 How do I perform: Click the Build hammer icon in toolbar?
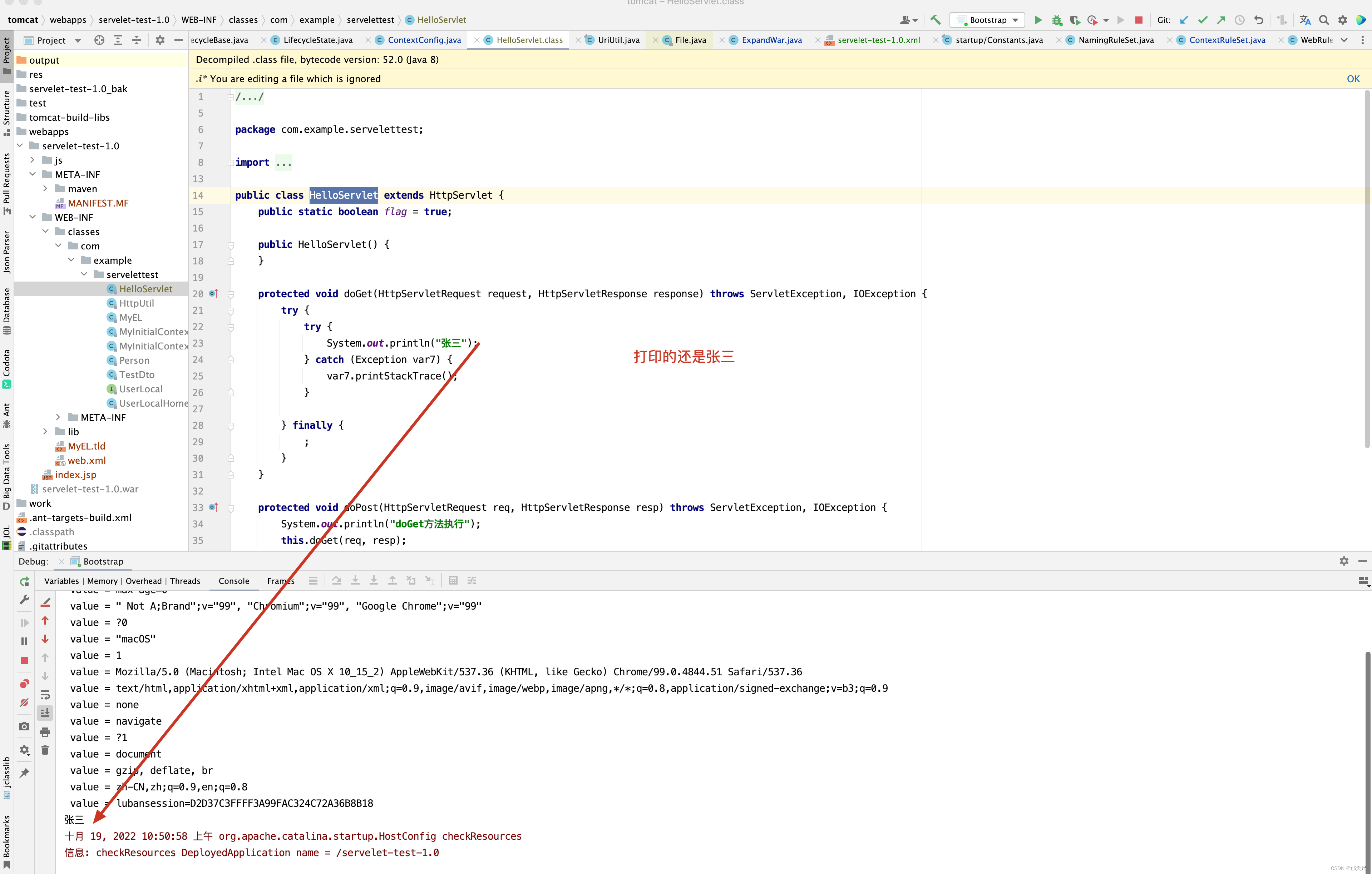[936, 20]
